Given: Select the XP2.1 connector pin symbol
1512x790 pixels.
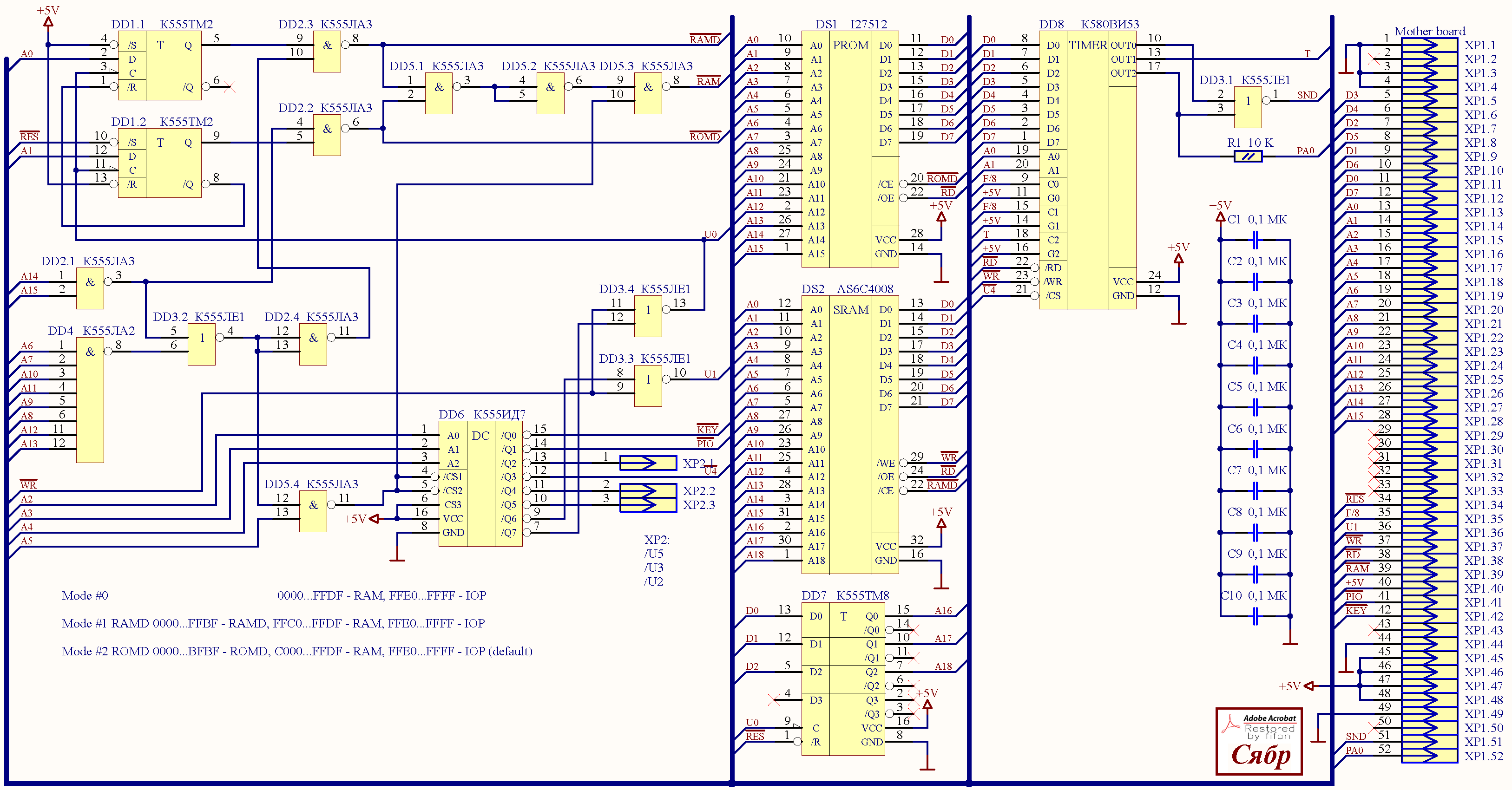Looking at the screenshot, I should tap(648, 464).
